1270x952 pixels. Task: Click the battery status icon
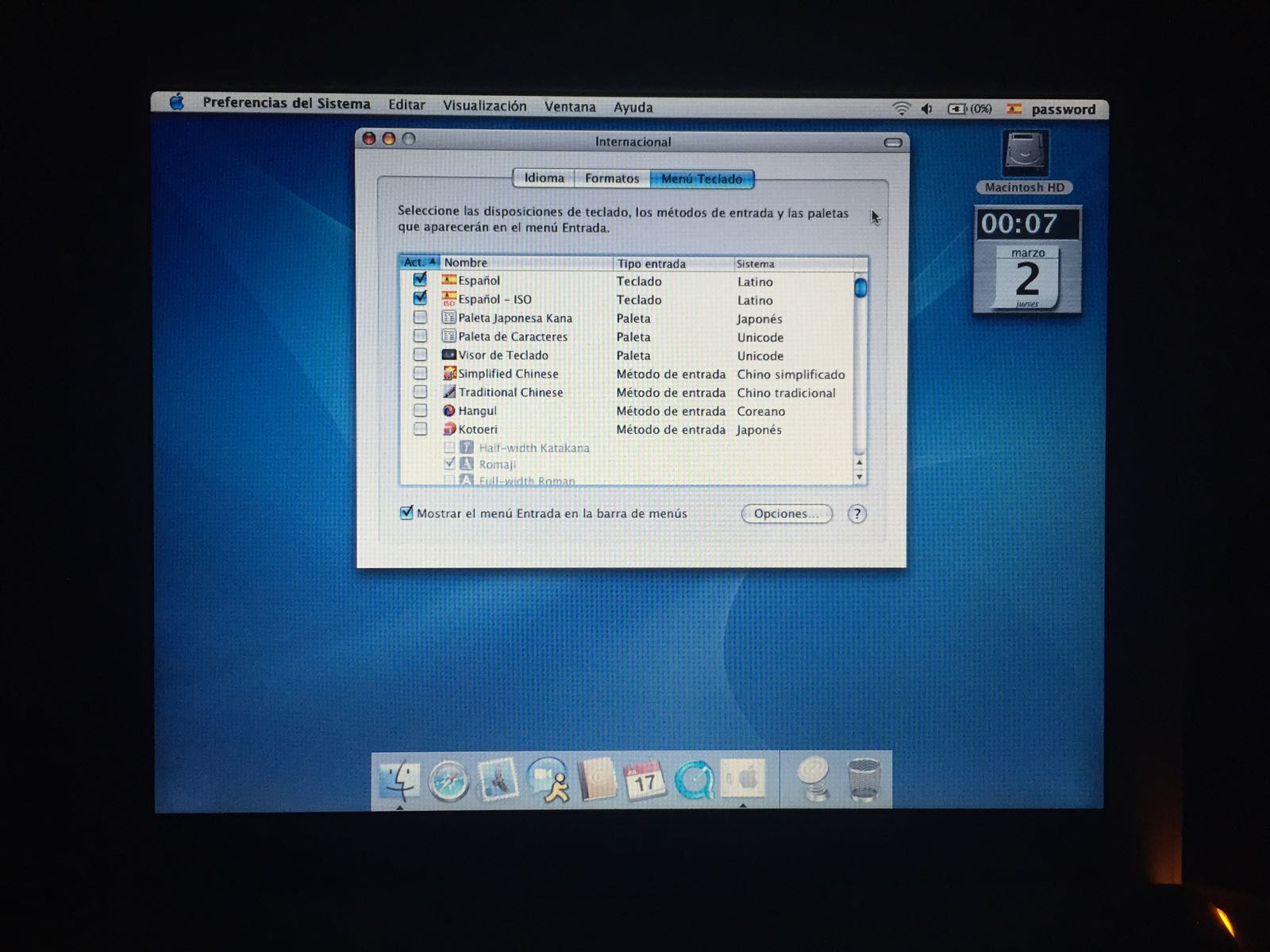[970, 109]
